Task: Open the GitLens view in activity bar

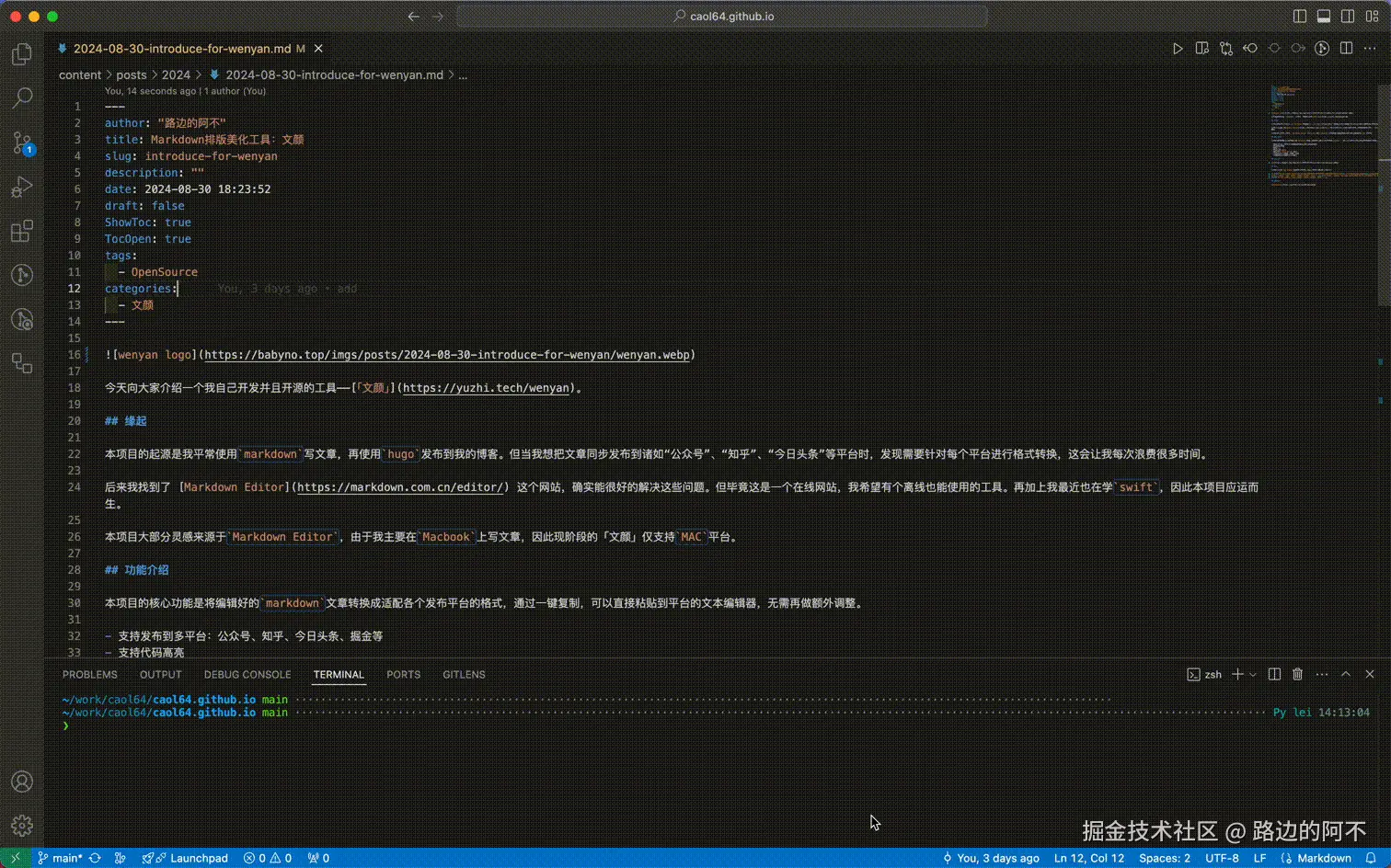Action: pyautogui.click(x=22, y=275)
